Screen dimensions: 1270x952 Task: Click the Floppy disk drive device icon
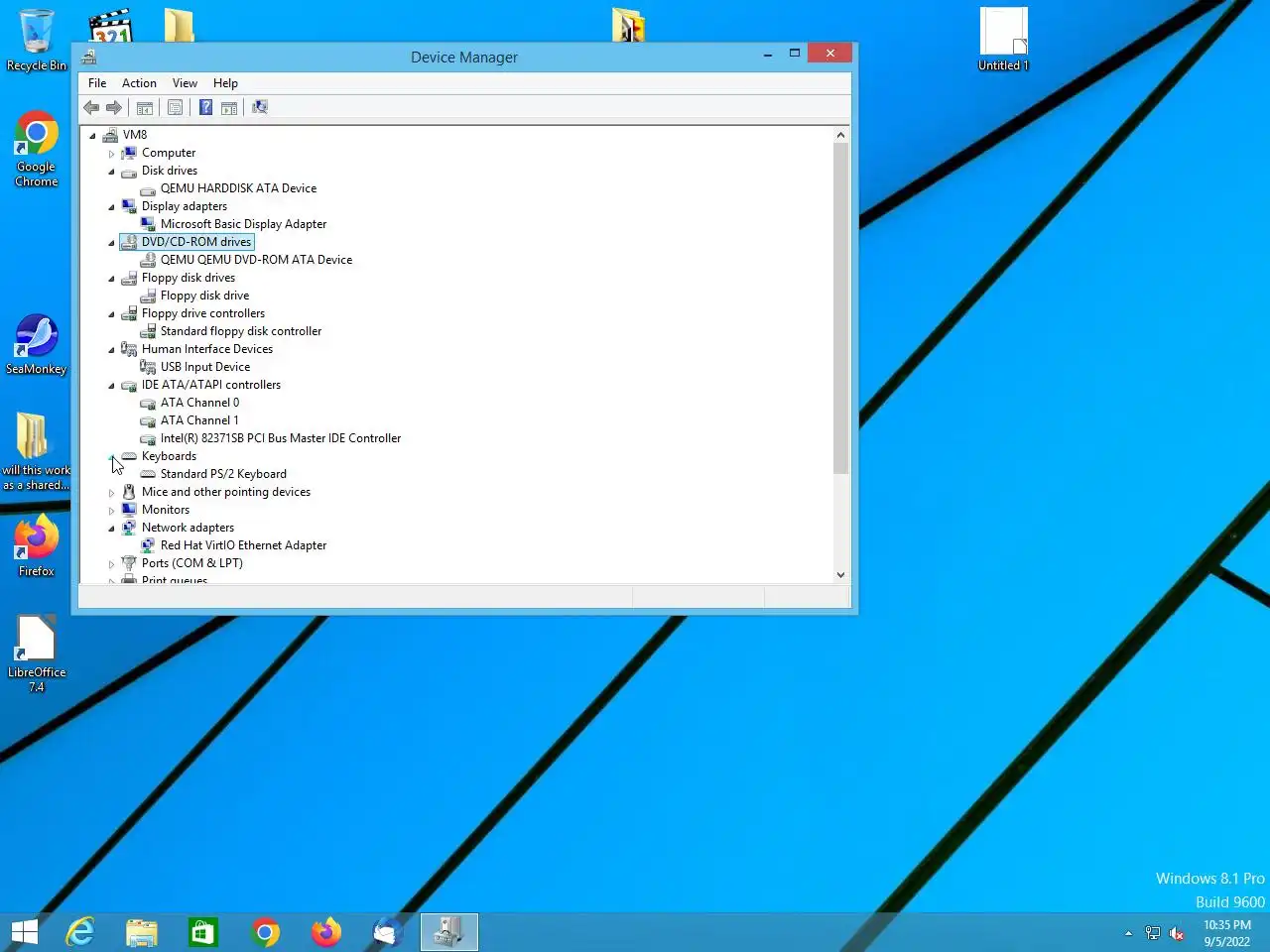pyautogui.click(x=148, y=296)
